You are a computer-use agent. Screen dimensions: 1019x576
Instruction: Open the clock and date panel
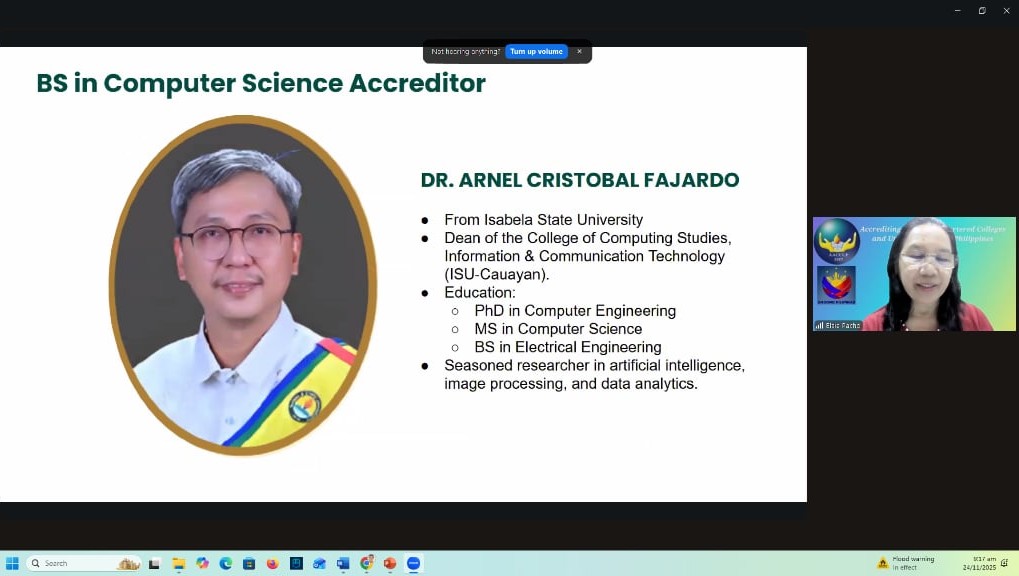(979, 563)
